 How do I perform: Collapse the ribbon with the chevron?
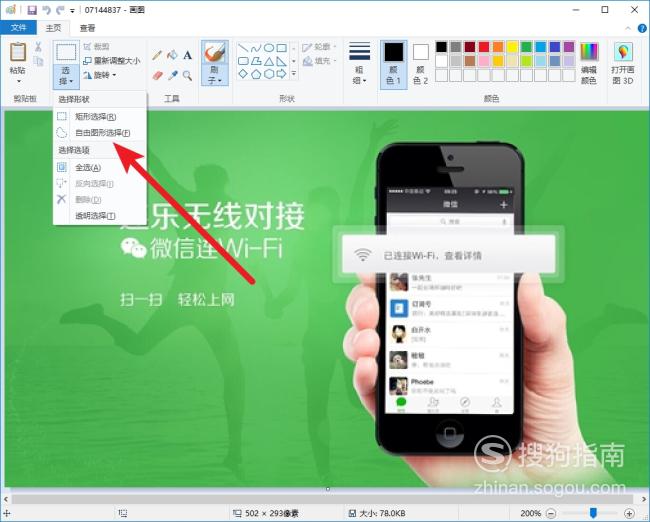pos(628,28)
